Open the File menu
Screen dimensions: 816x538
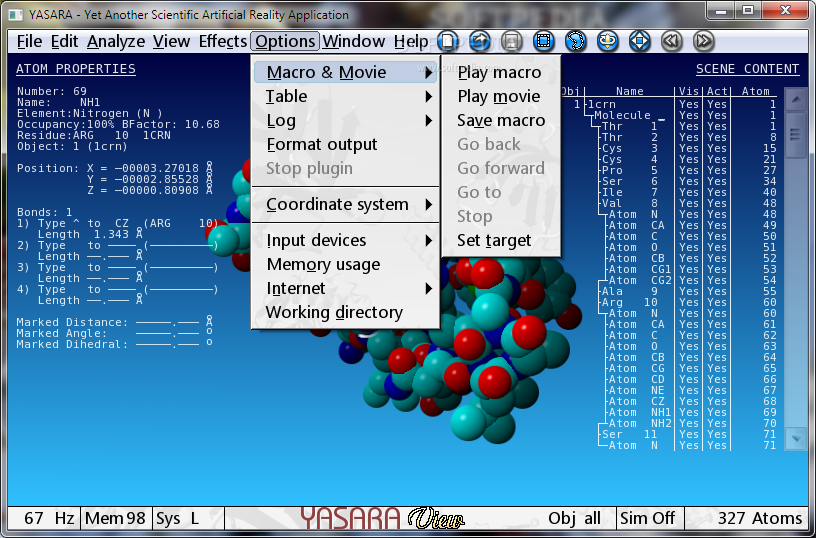[29, 41]
